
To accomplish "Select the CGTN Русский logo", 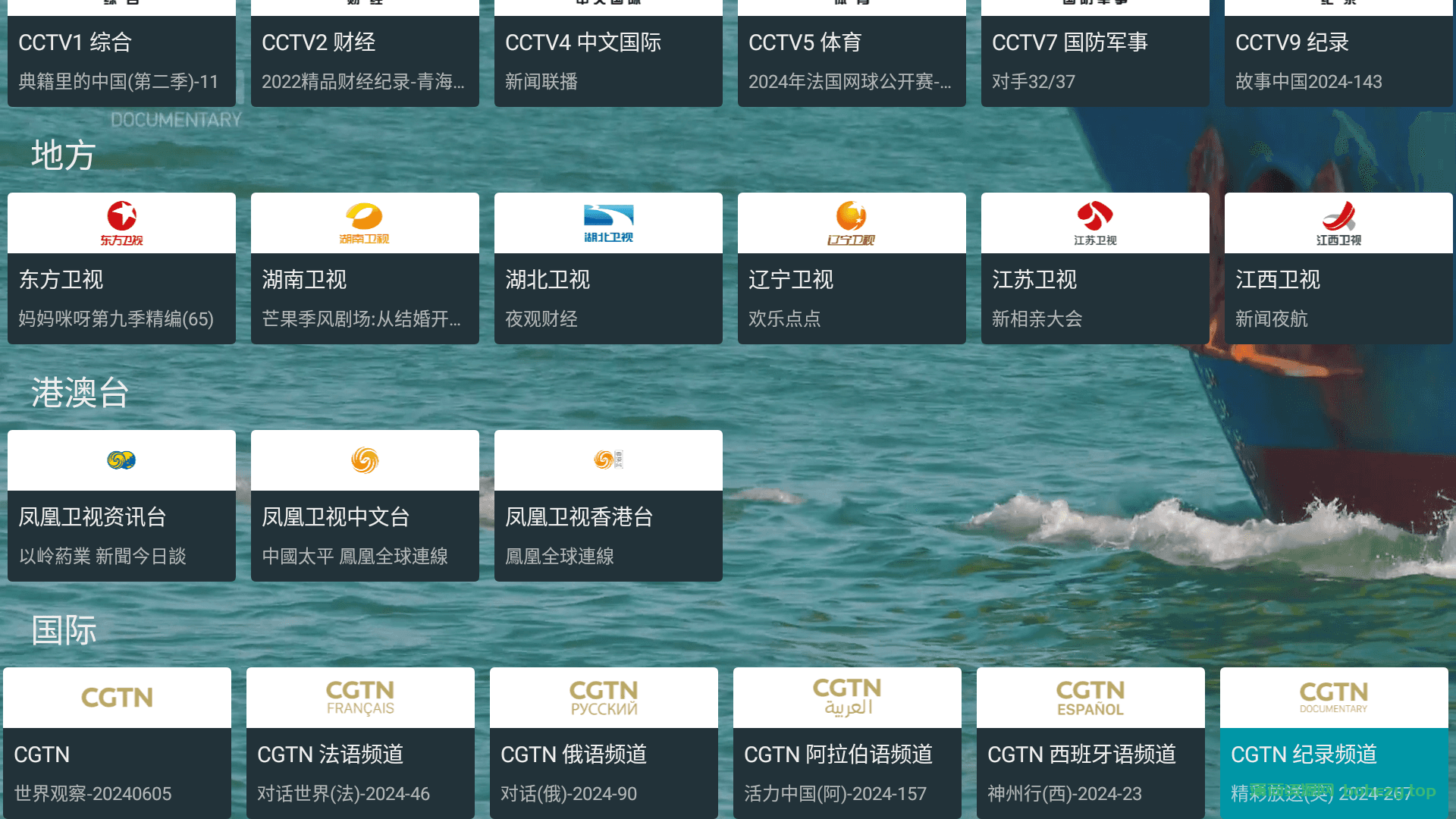I will [604, 698].
